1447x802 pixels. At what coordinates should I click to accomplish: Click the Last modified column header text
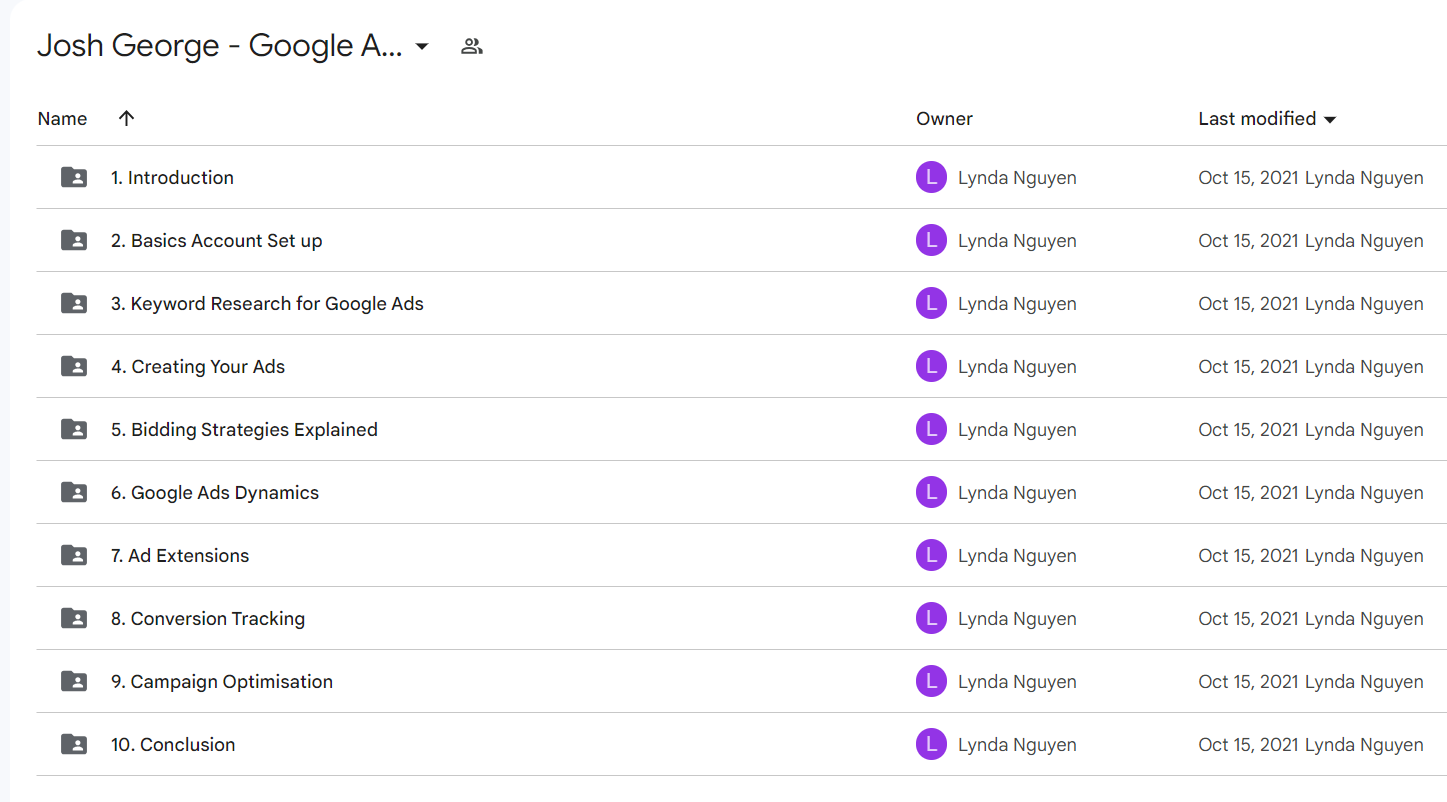tap(1257, 118)
